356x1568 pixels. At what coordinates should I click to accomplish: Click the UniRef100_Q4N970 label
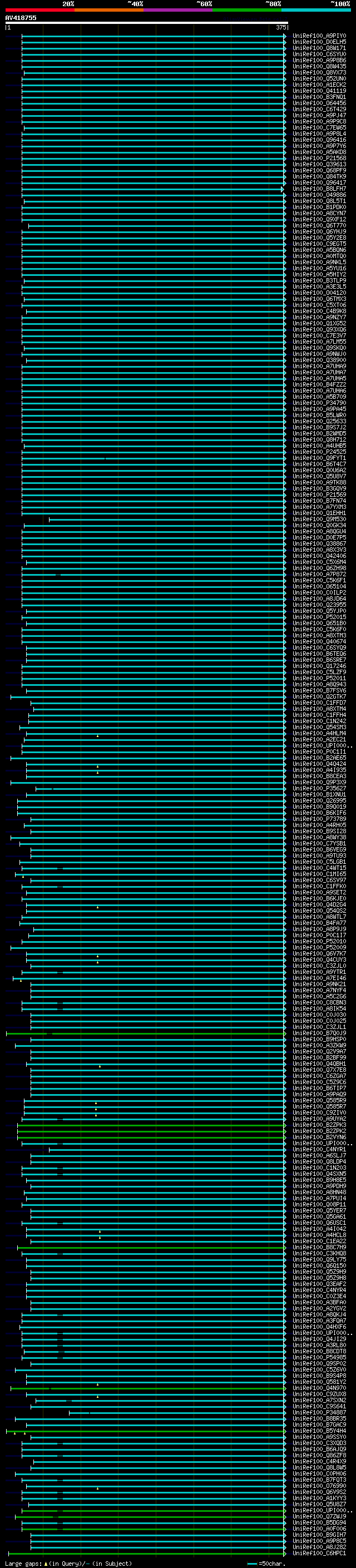(x=319, y=1388)
